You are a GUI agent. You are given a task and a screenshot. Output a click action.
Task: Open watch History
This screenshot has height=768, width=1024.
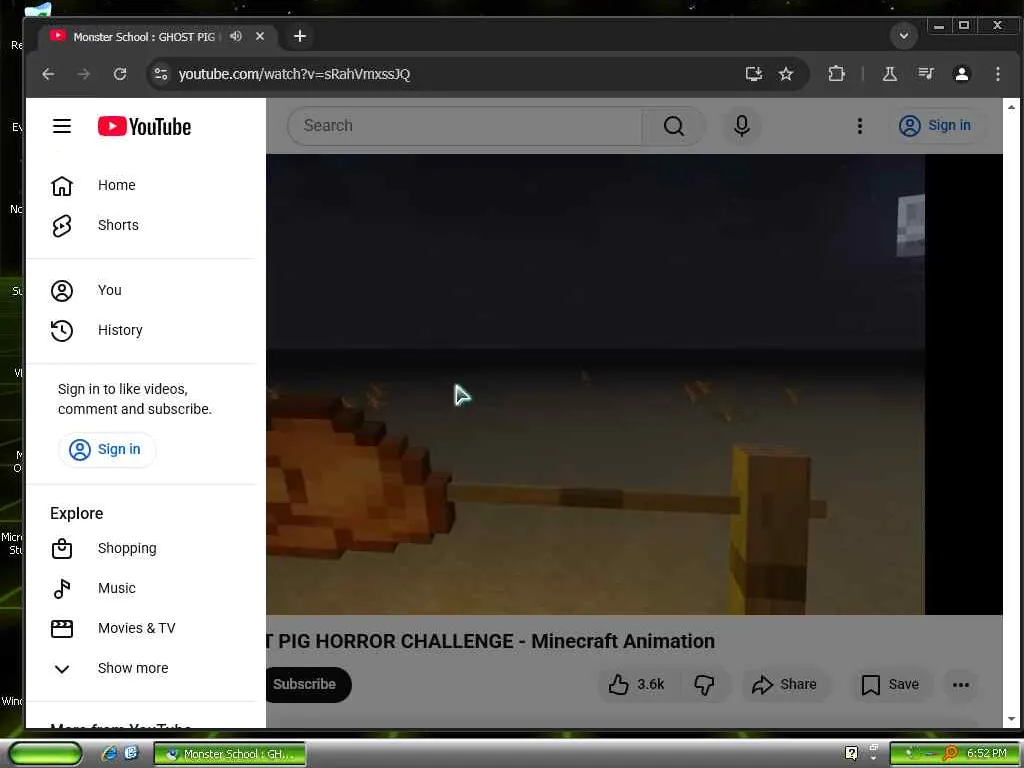145,330
